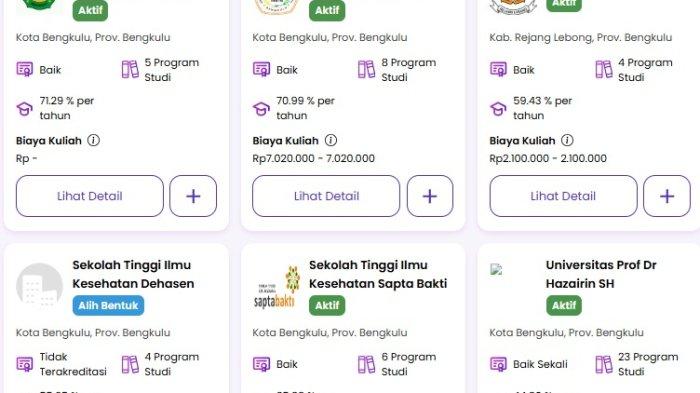700x393 pixels.
Task: Click the gray placeholder building logo for Dehasen
Action: coord(39,286)
